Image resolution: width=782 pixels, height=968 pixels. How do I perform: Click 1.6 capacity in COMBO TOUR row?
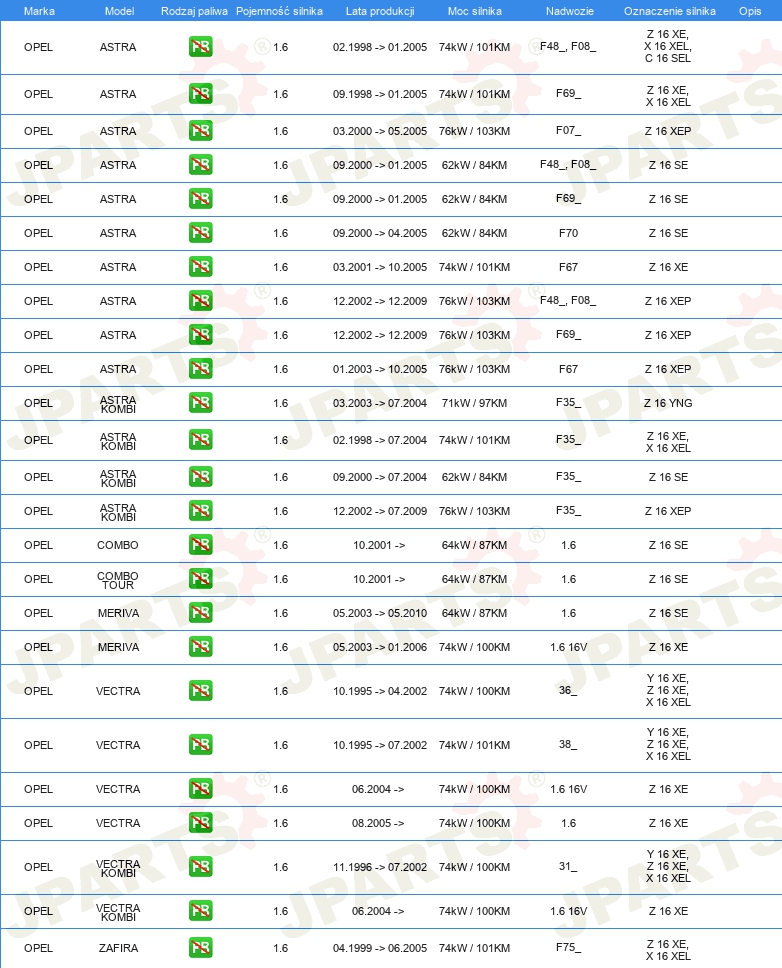(280, 579)
